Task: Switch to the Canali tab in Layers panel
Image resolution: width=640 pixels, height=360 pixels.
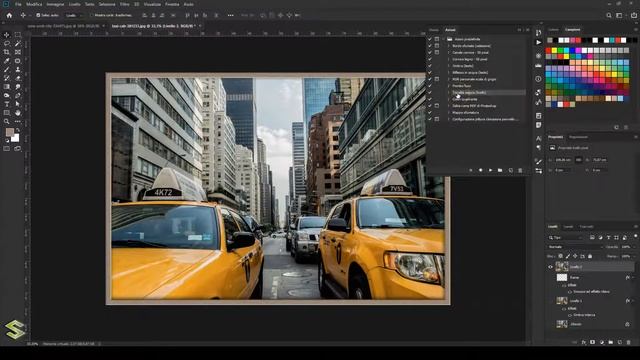Action: pos(568,227)
